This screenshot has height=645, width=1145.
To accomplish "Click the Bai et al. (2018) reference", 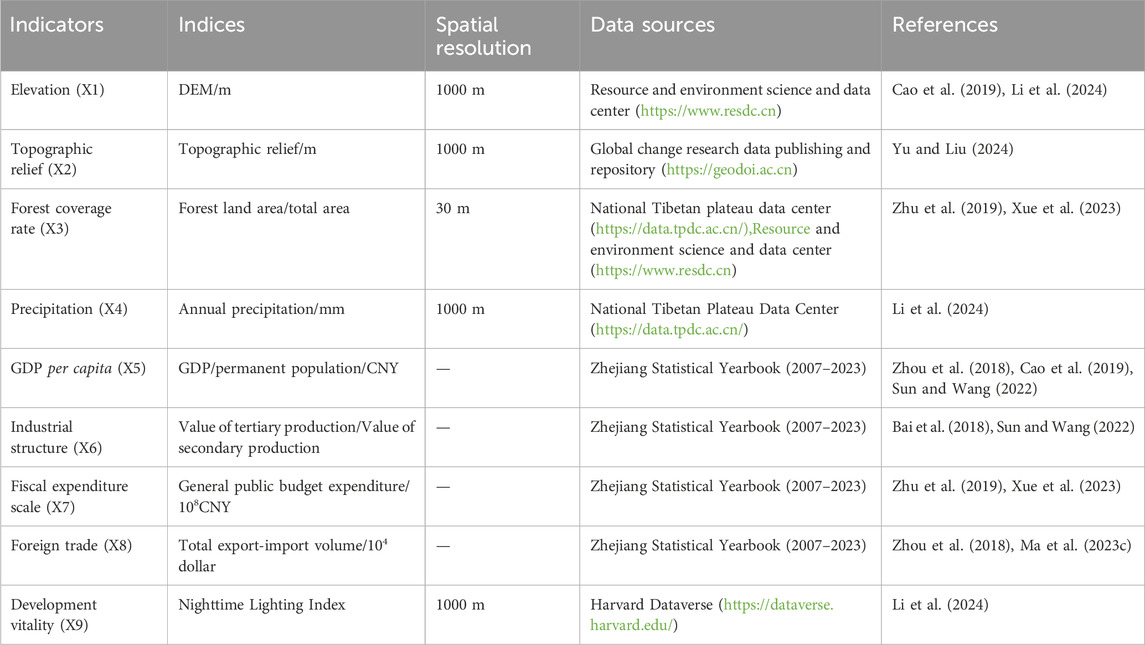I will click(x=941, y=428).
